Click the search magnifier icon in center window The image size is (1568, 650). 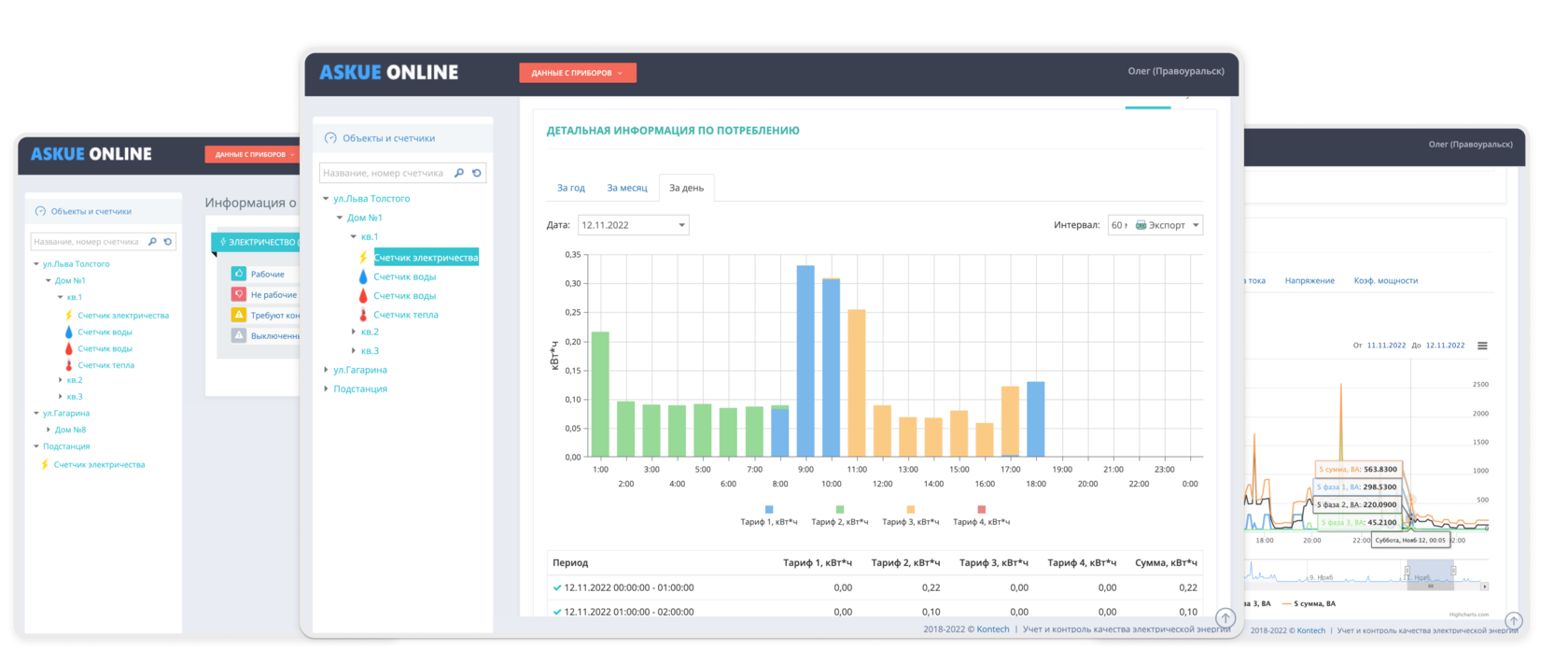[x=458, y=173]
